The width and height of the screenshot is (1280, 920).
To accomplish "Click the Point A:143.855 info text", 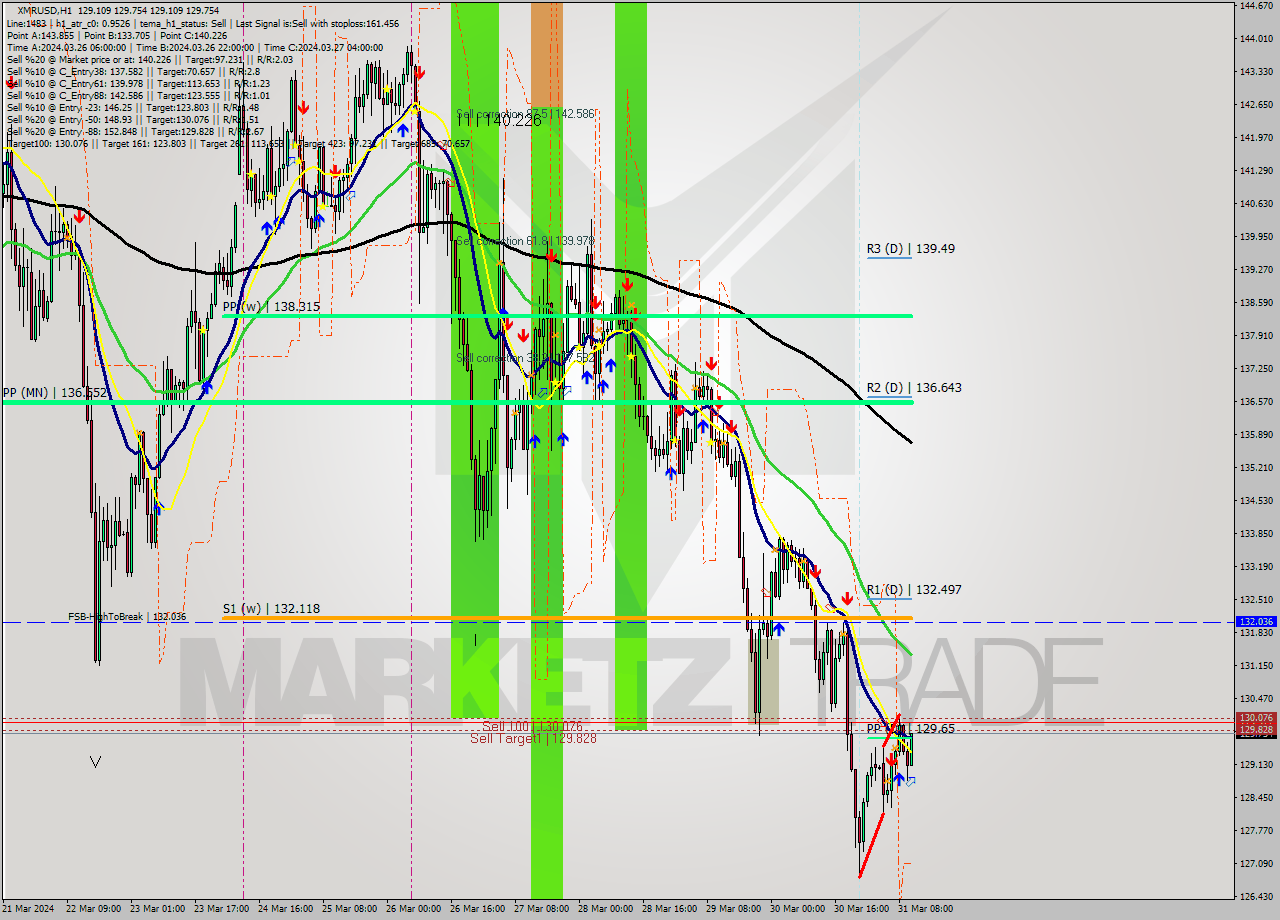I will (40, 35).
